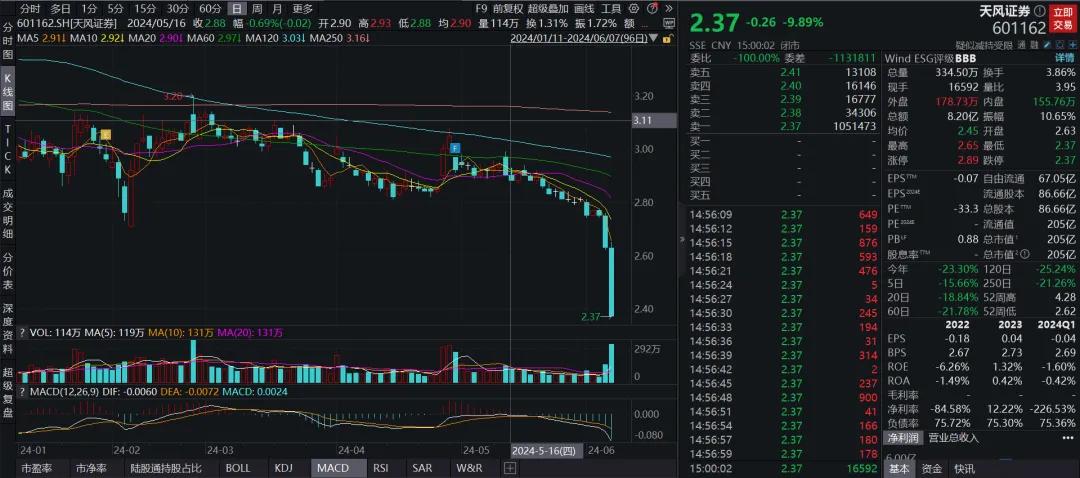Image resolution: width=1080 pixels, height=478 pixels.
Task: Select the 分时 period
Action: tap(29, 9)
